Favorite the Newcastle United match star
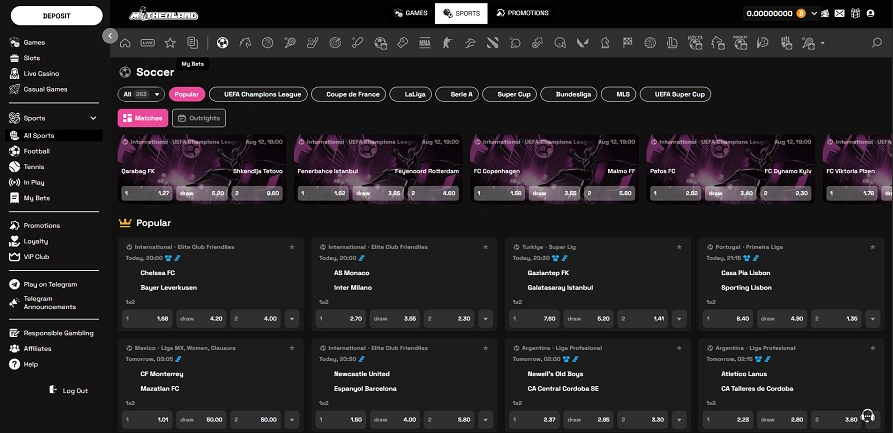This screenshot has width=893, height=433. point(486,348)
